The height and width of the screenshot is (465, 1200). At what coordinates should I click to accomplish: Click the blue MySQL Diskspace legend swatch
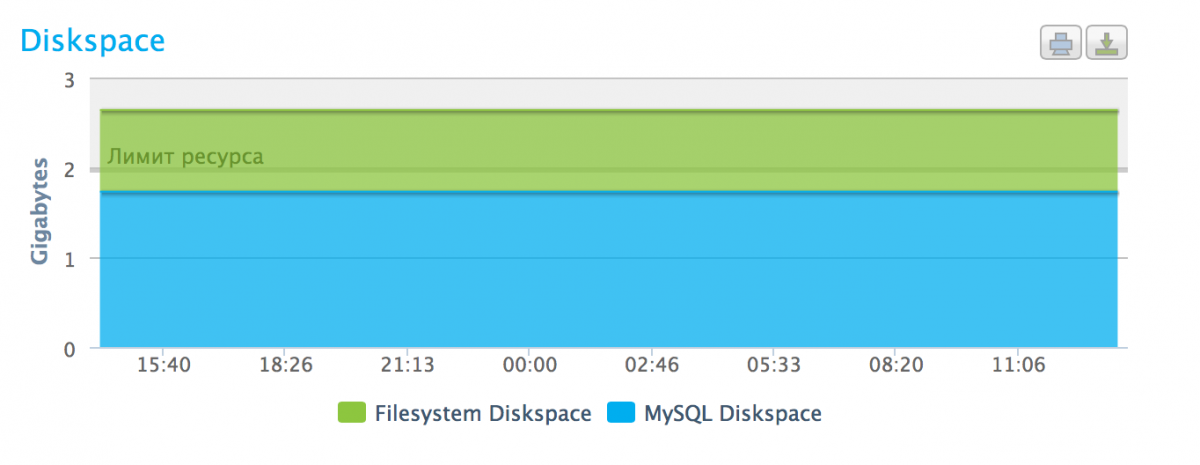(x=623, y=413)
